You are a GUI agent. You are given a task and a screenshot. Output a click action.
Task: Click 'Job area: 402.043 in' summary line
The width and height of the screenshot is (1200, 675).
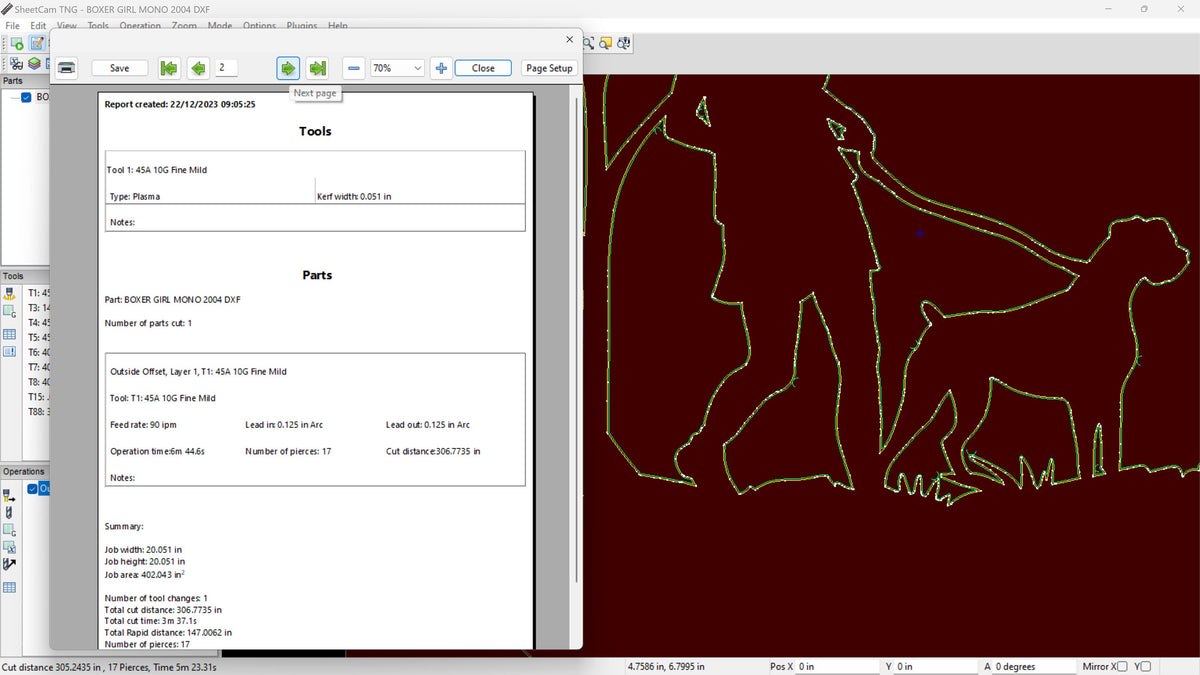tap(145, 575)
